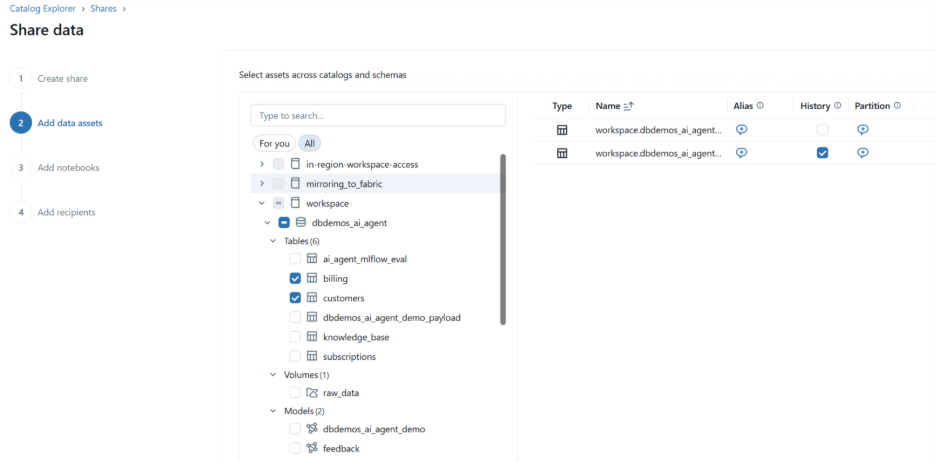Open the Shares breadcrumb link
Image resolution: width=936 pixels, height=462 pixels.
pos(103,9)
